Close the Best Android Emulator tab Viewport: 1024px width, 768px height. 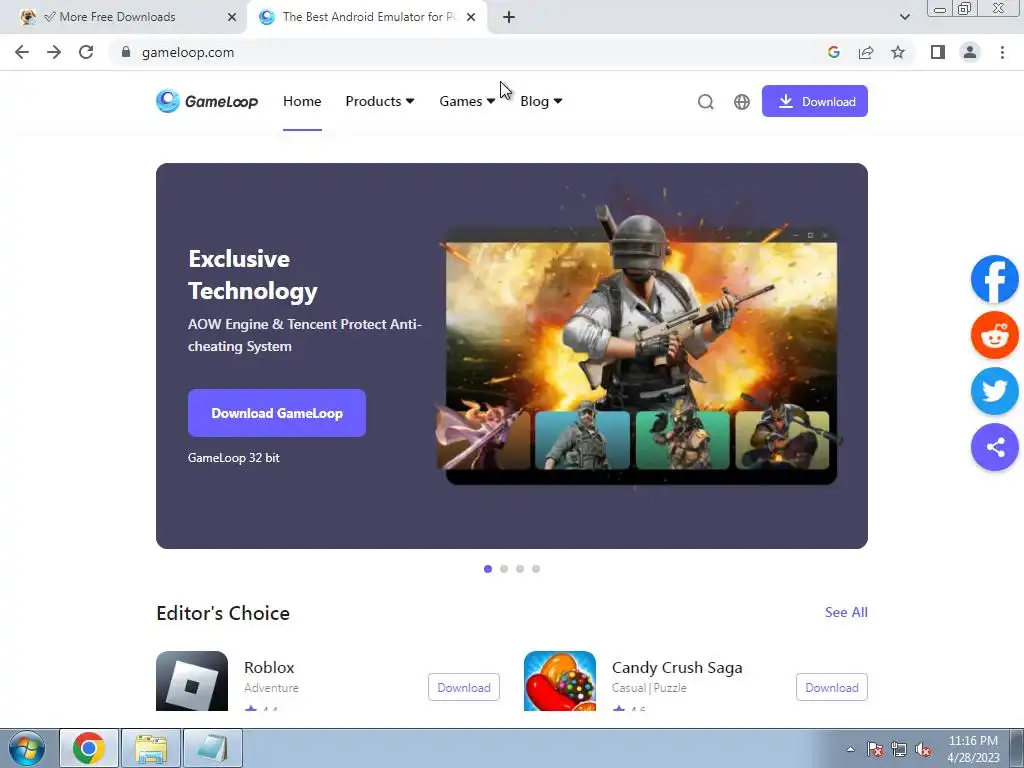471,17
